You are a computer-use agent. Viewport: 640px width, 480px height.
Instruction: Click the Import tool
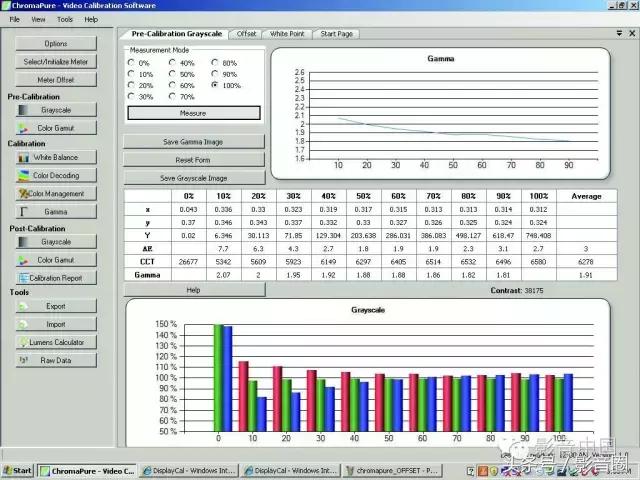[x=56, y=324]
